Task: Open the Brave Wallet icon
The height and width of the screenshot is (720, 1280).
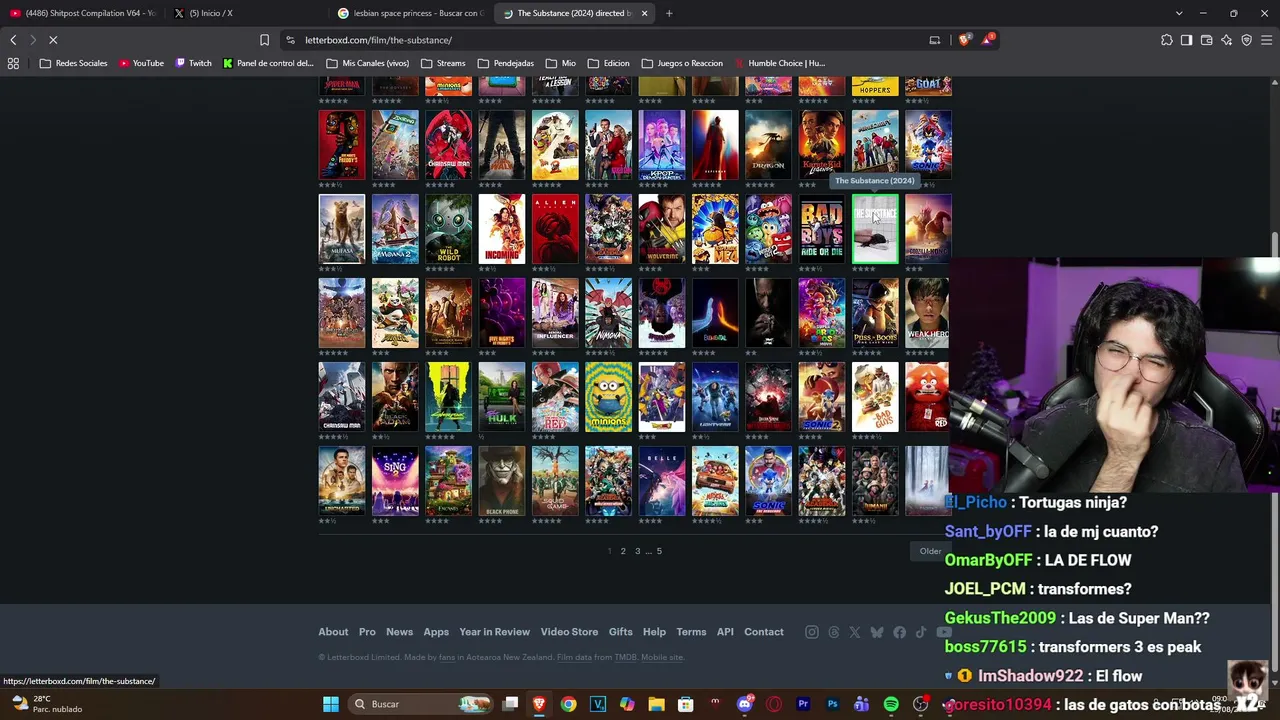Action: pyautogui.click(x=1206, y=40)
